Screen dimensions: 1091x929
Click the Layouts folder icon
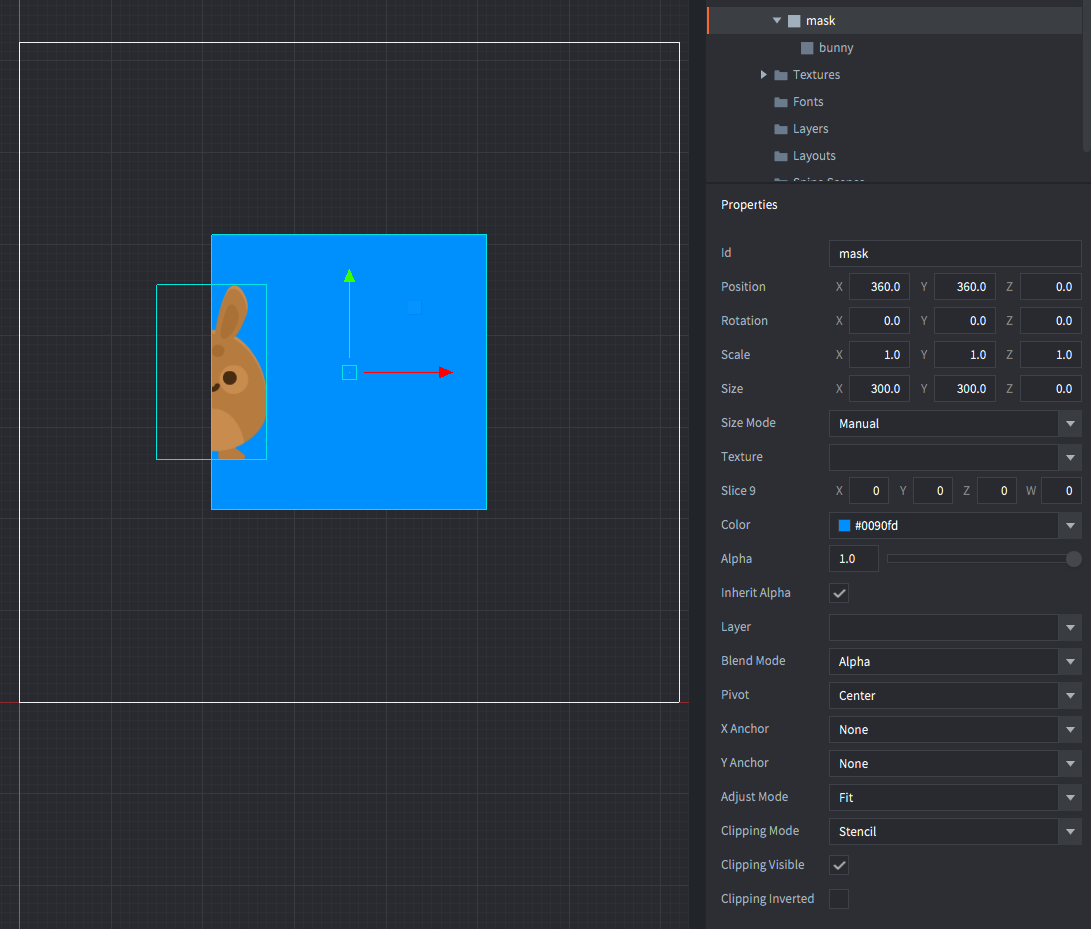tap(781, 157)
